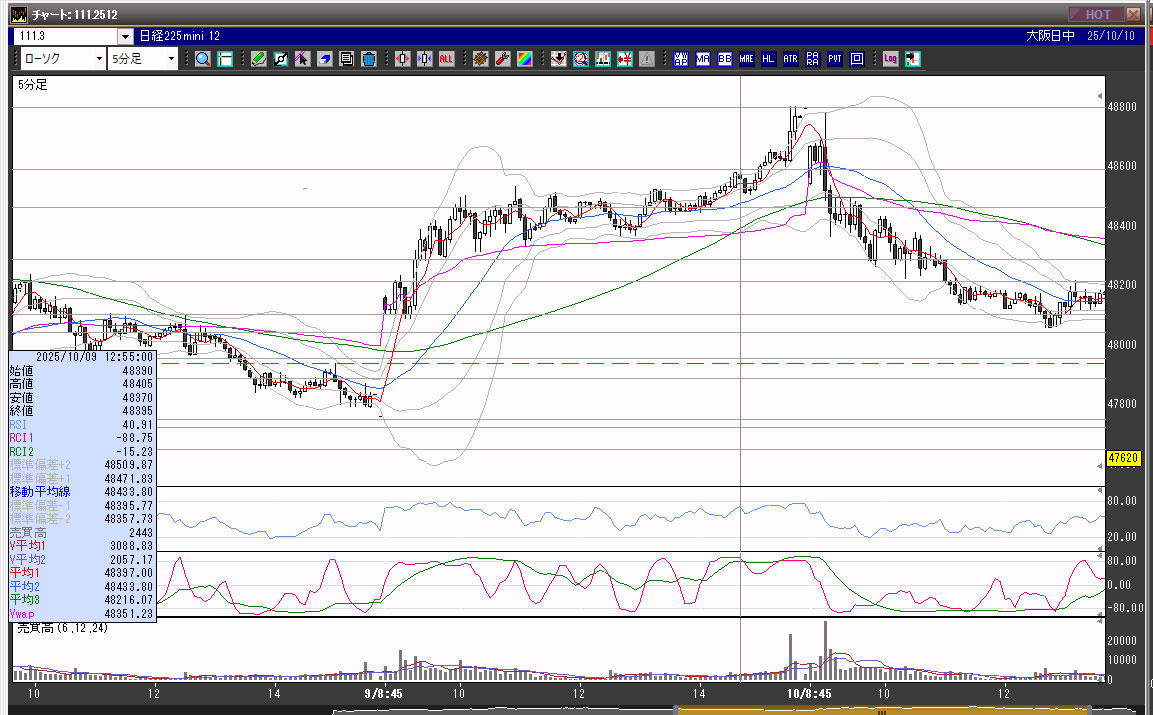This screenshot has height=715, width=1153.
Task: Select the green pencil drawing tool
Action: 258,59
